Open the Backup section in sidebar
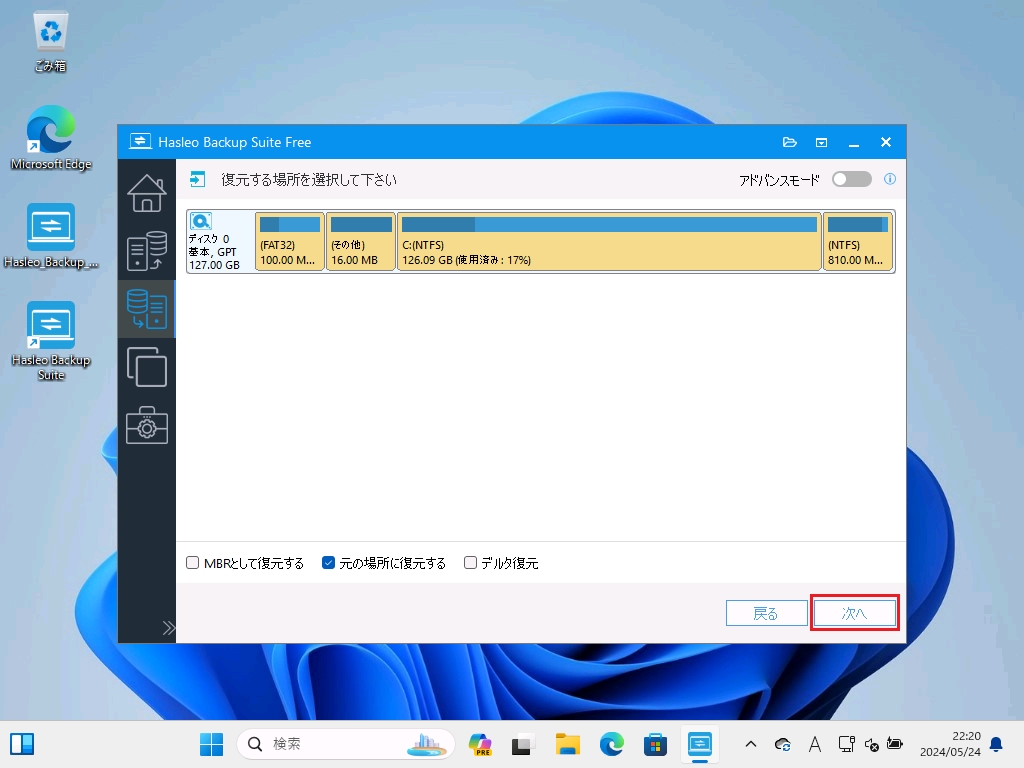The width and height of the screenshot is (1024, 768). tap(146, 251)
